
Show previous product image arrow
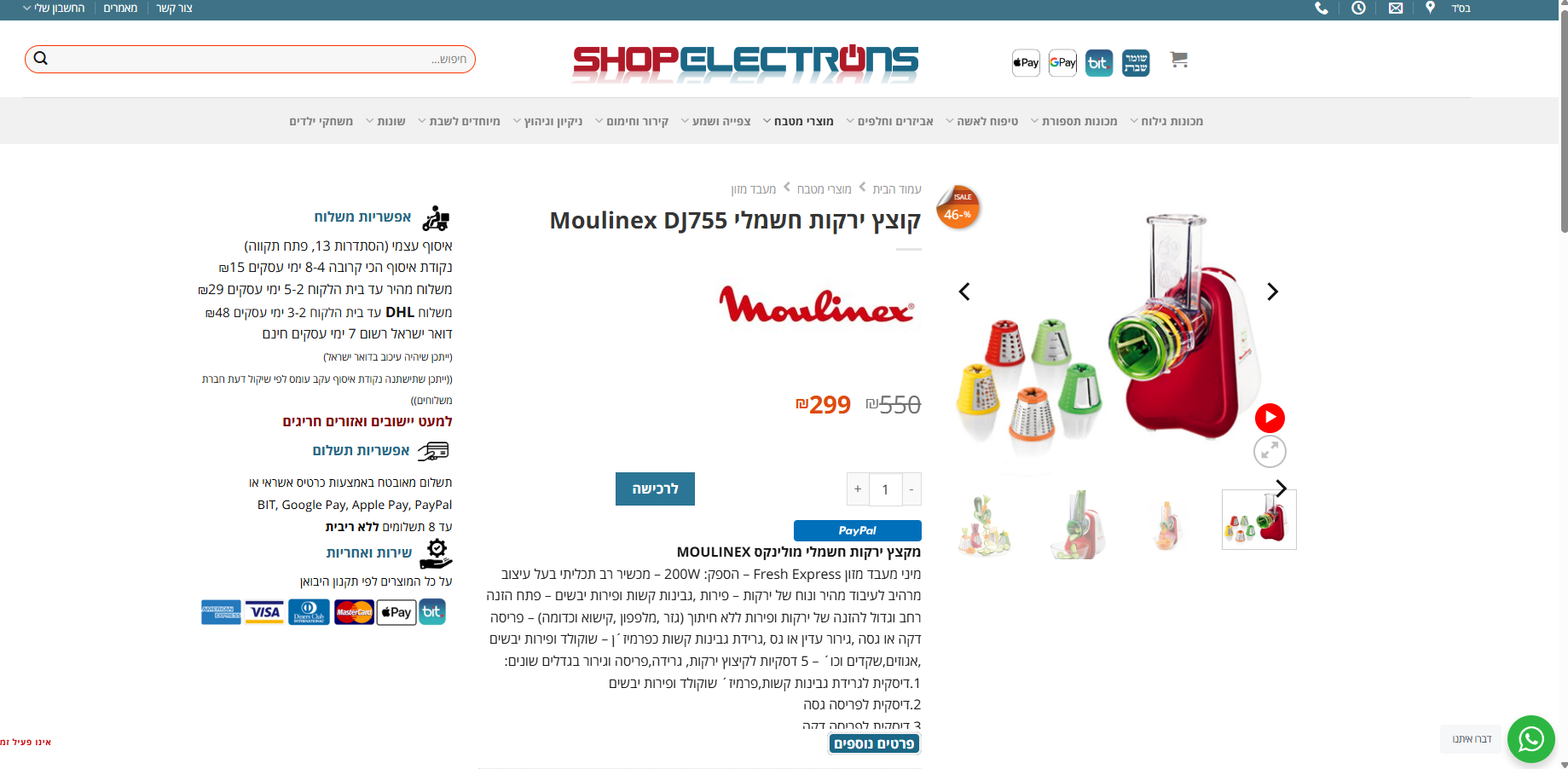point(964,292)
